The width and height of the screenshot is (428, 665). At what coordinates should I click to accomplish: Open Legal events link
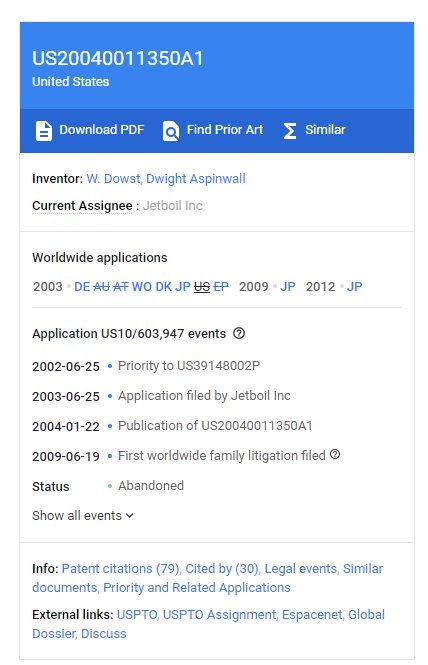[300, 568]
